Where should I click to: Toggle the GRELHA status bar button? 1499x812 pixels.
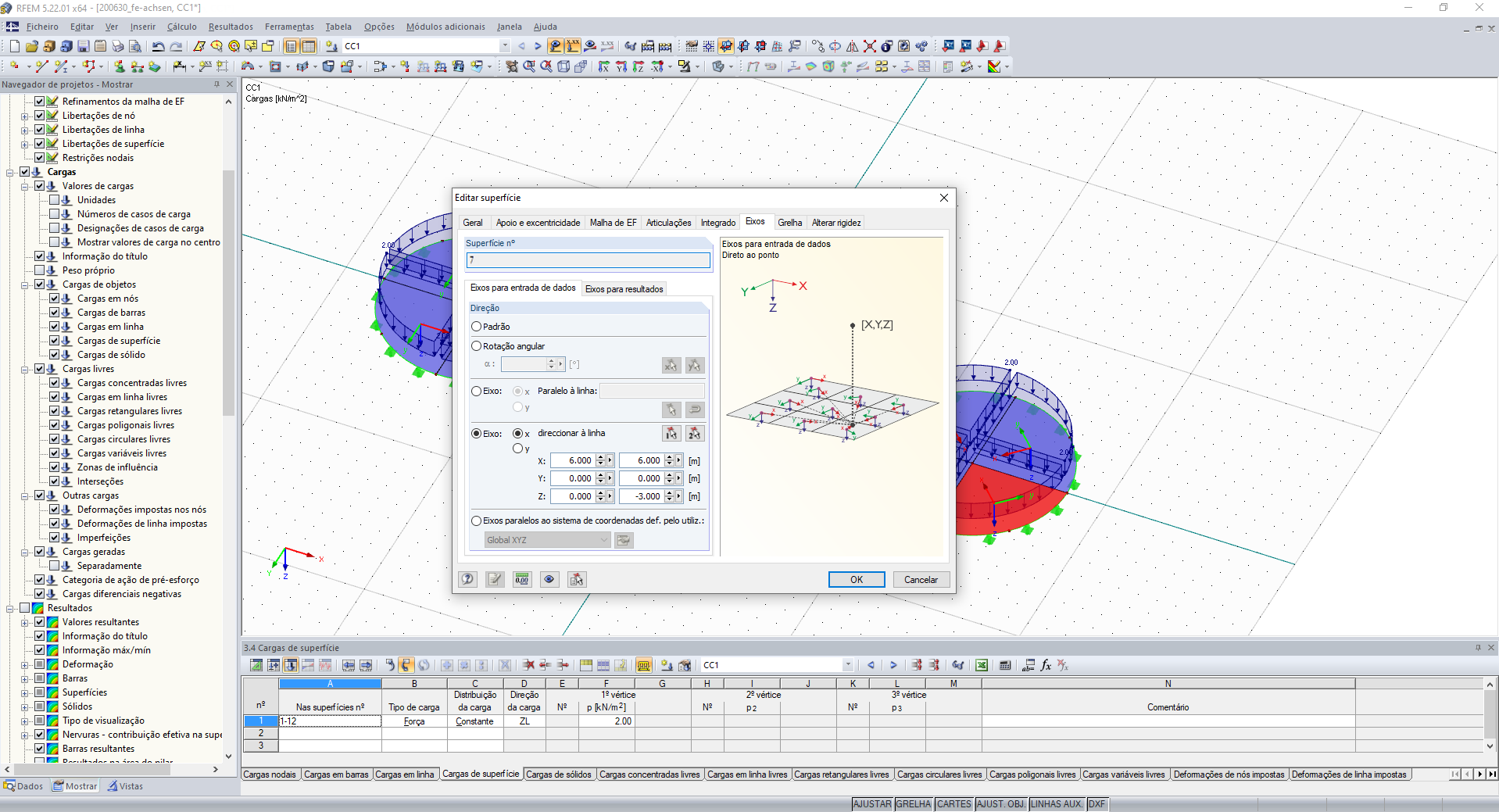click(x=913, y=804)
